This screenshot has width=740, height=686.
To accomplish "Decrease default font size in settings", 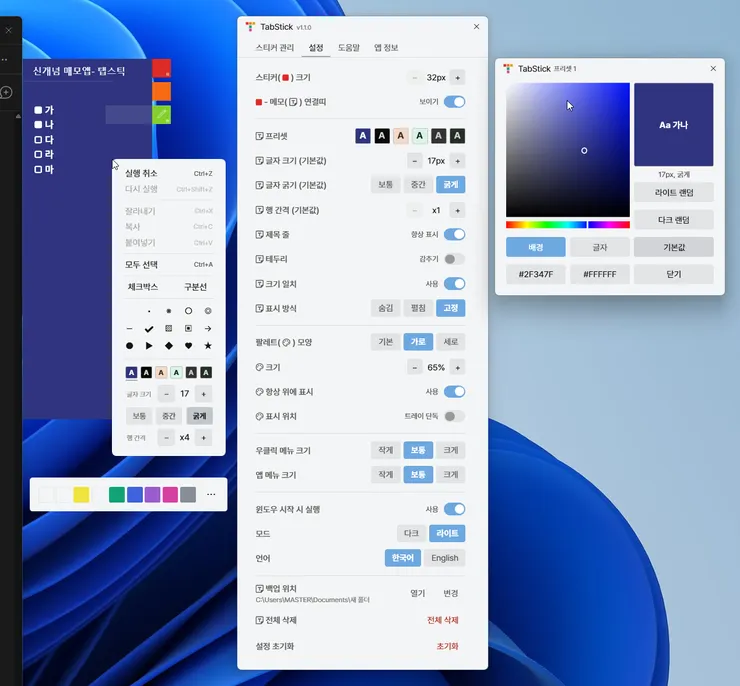I will click(x=414, y=161).
